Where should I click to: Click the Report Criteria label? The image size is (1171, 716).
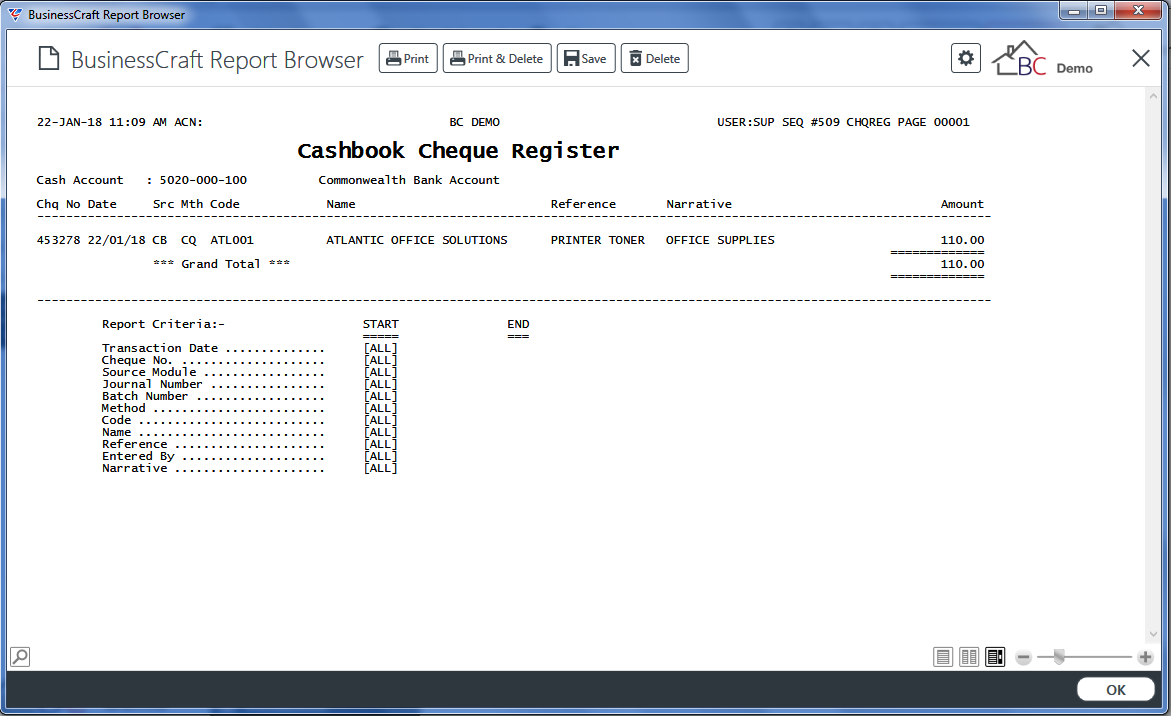click(164, 324)
